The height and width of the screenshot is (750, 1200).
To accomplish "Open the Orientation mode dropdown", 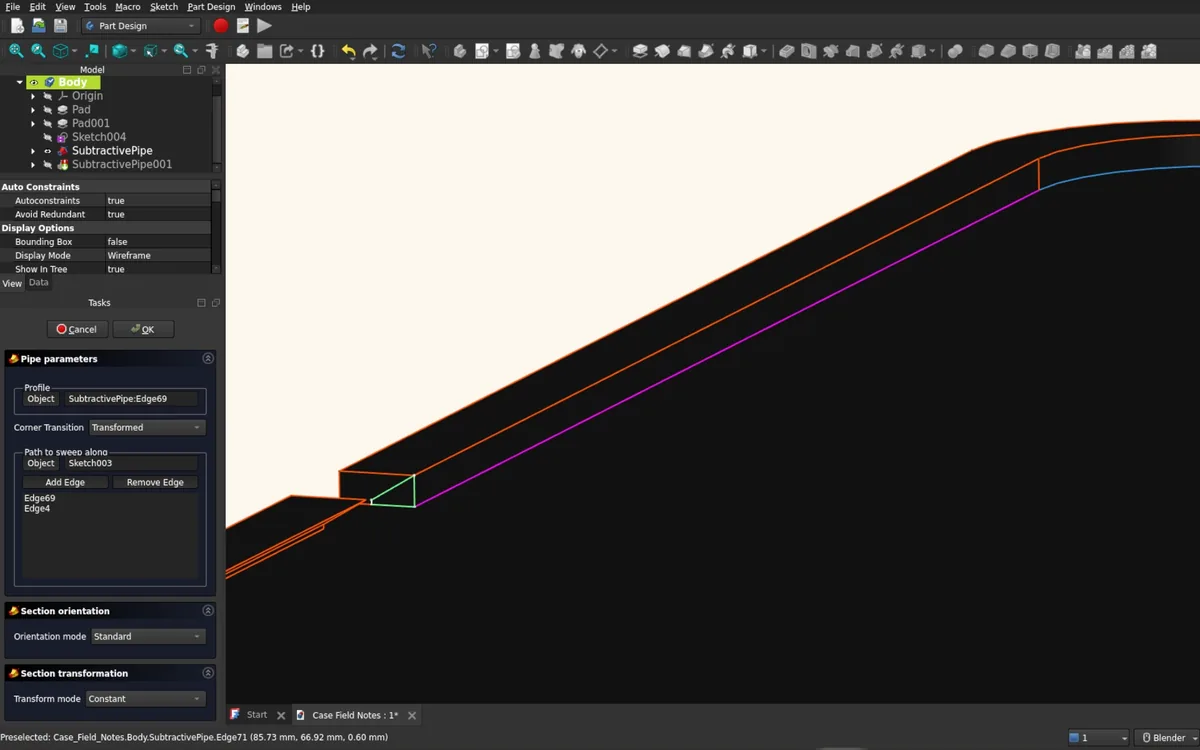I will point(148,636).
